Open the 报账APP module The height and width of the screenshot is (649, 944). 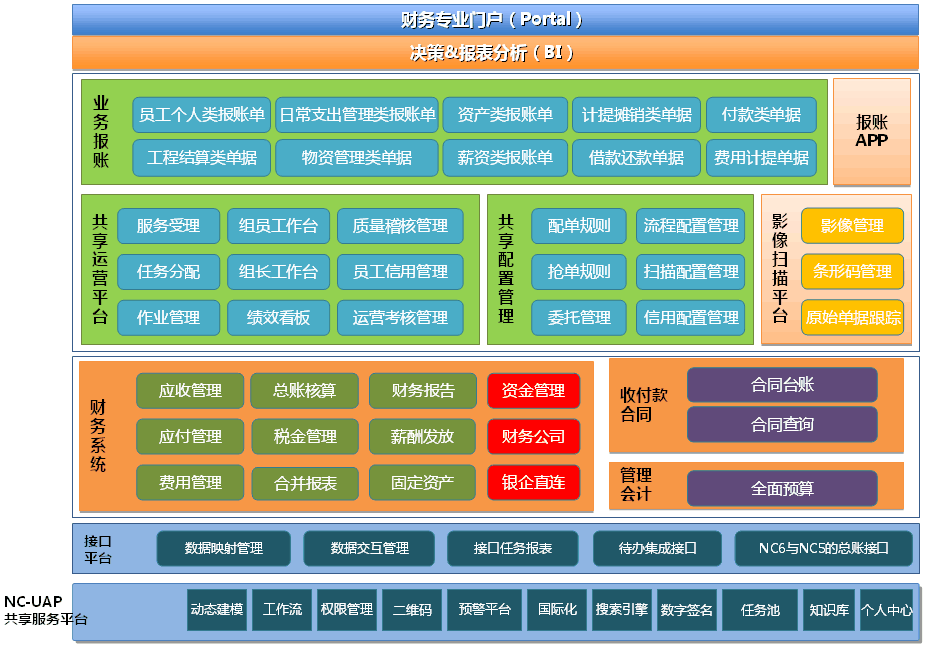coord(870,132)
